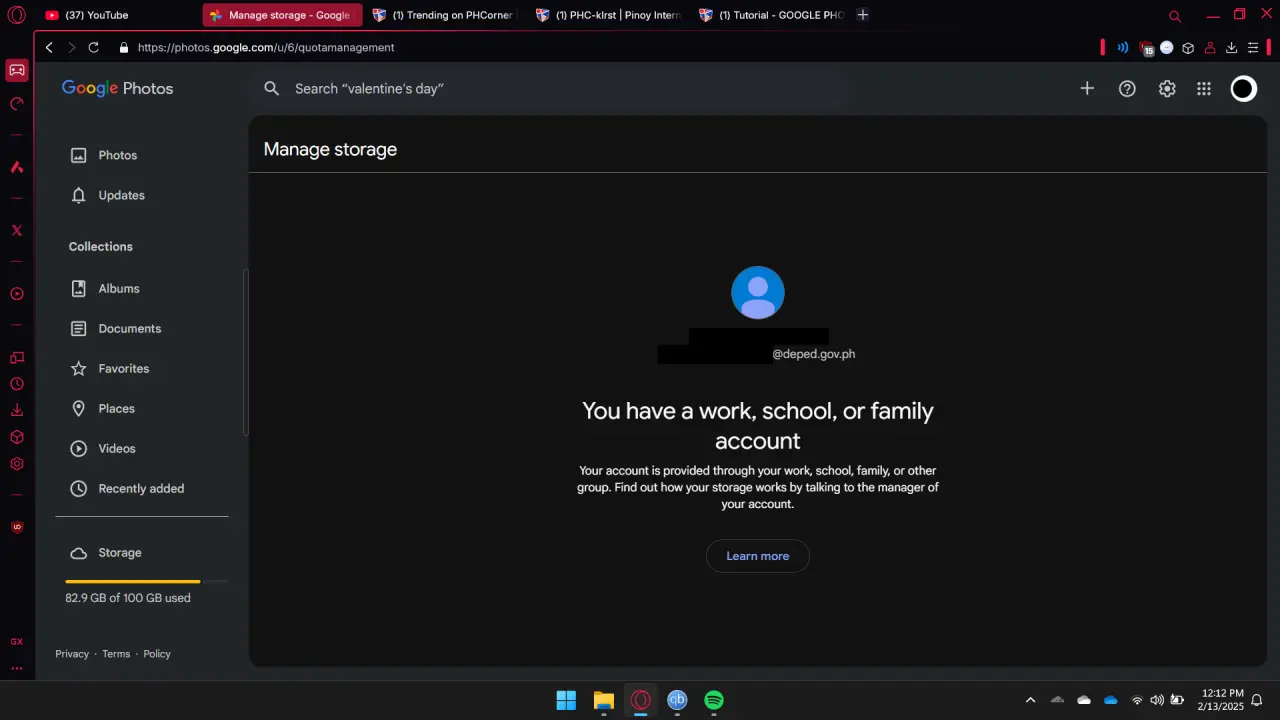Open a new tab with plus button
Viewport: 1280px width, 720px height.
pyautogui.click(x=863, y=15)
